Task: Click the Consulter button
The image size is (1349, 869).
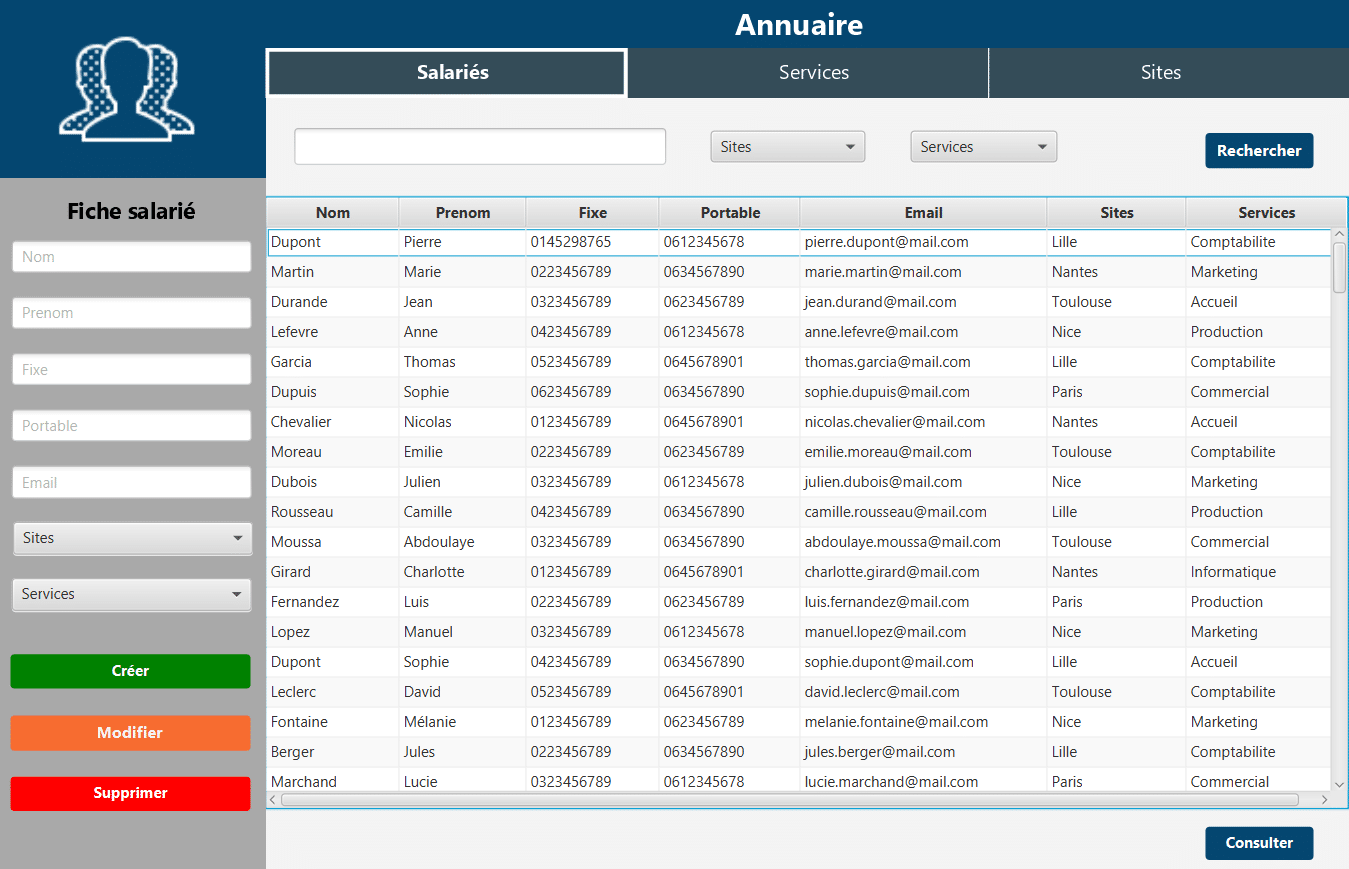Action: tap(1258, 843)
